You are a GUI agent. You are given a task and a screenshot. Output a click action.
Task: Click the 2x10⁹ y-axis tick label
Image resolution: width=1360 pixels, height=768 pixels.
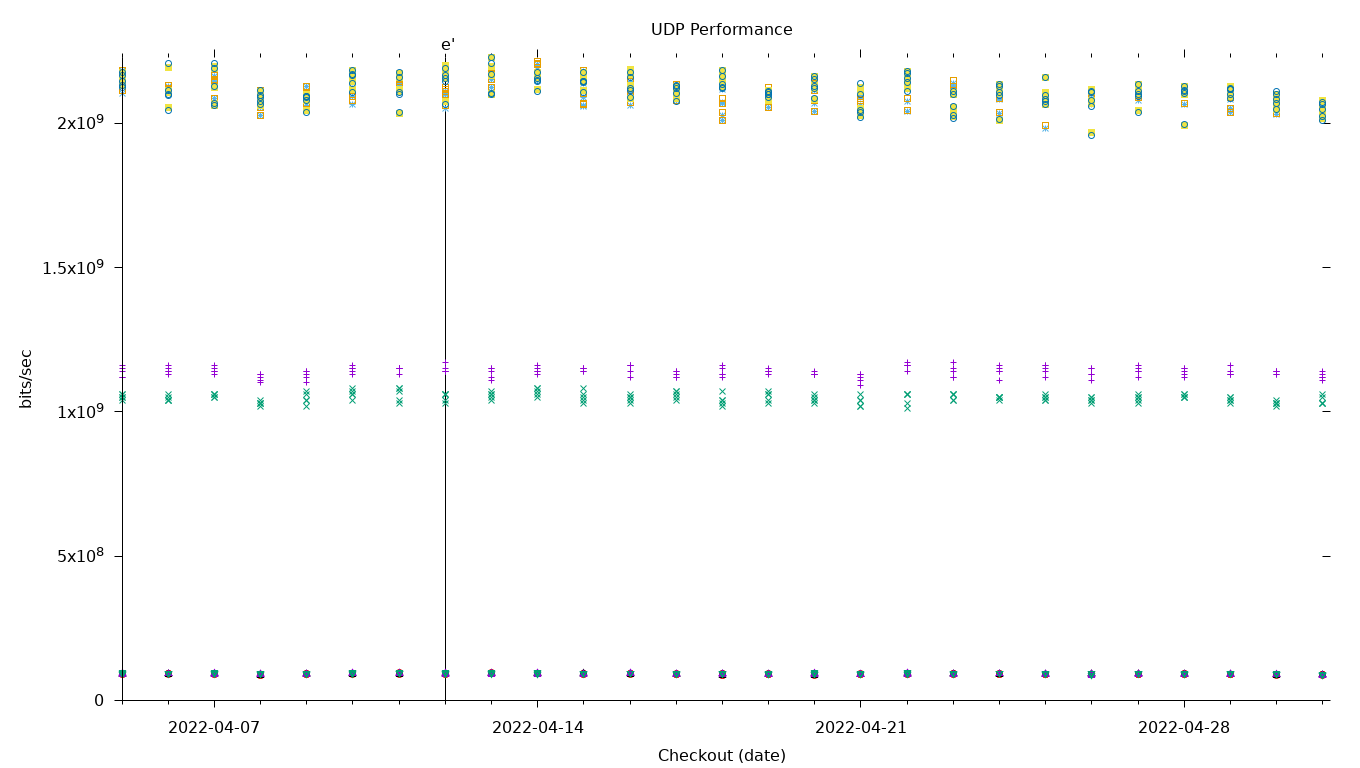[x=80, y=123]
